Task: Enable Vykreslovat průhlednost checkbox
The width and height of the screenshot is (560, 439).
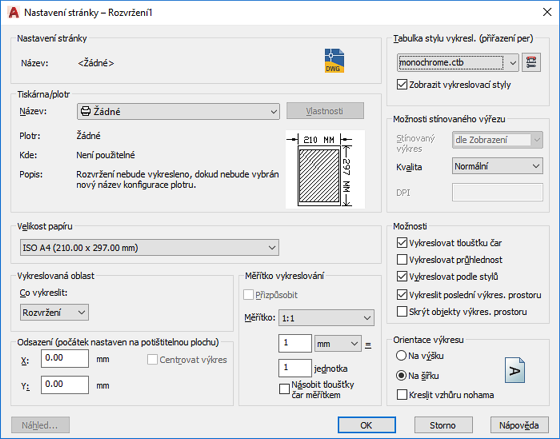Action: (402, 260)
